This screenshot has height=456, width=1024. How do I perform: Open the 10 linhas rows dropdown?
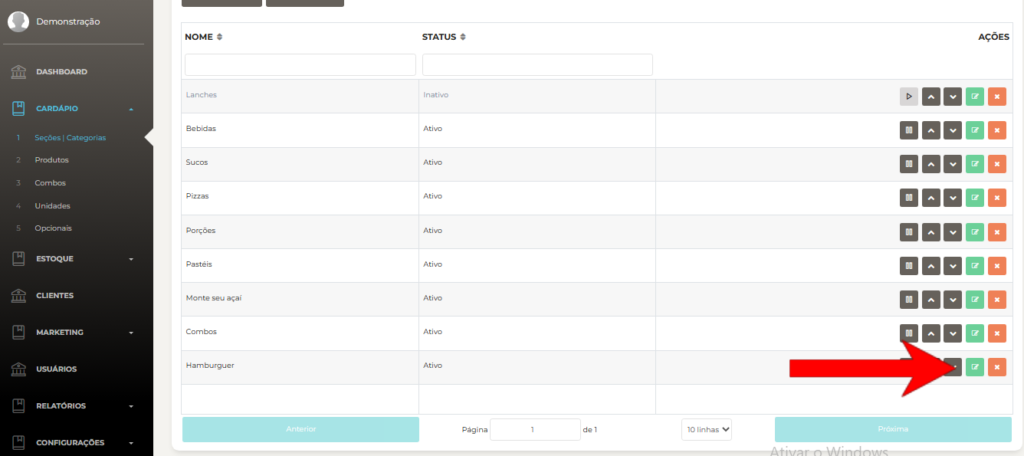point(706,430)
